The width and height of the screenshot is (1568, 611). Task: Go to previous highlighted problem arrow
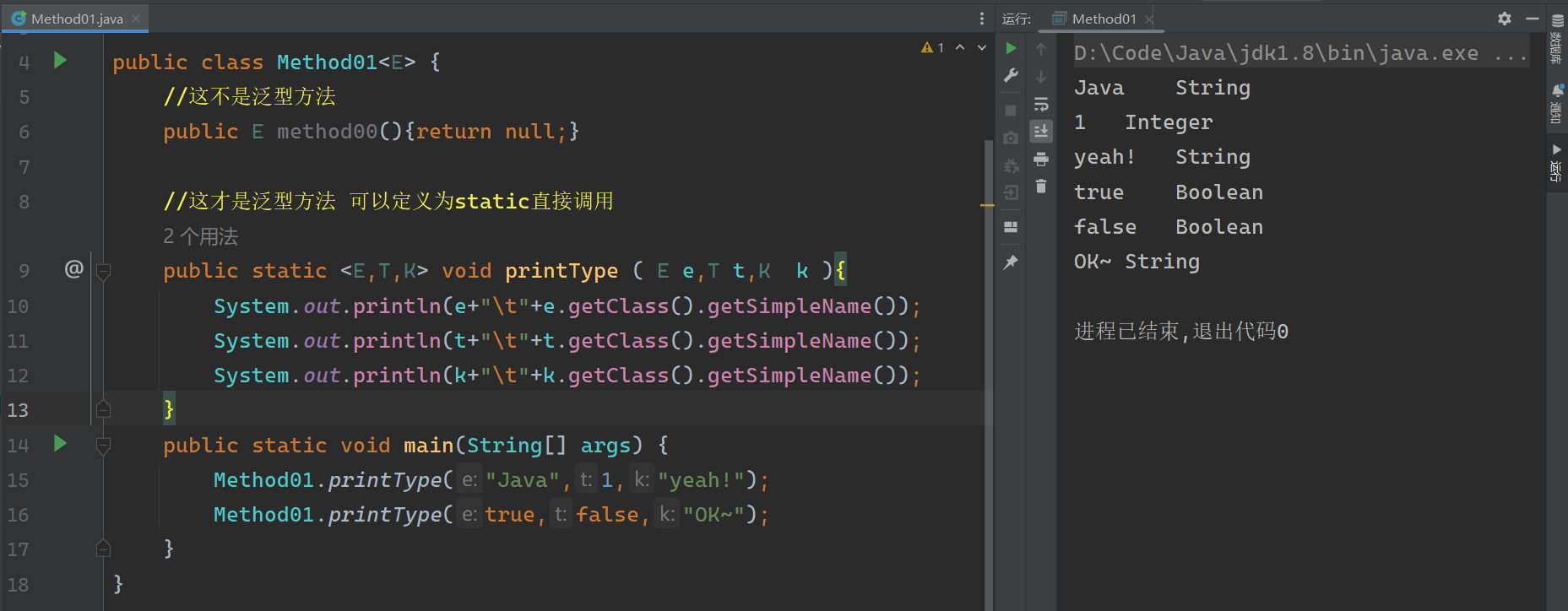pyautogui.click(x=960, y=47)
